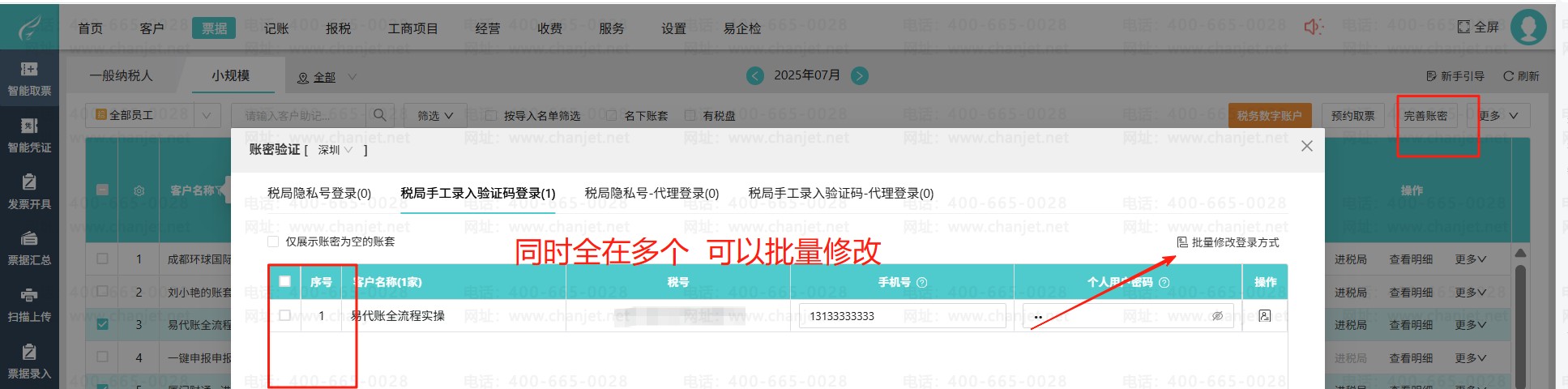
Task: Open 扫描上传 in the left sidebar
Action: point(29,305)
